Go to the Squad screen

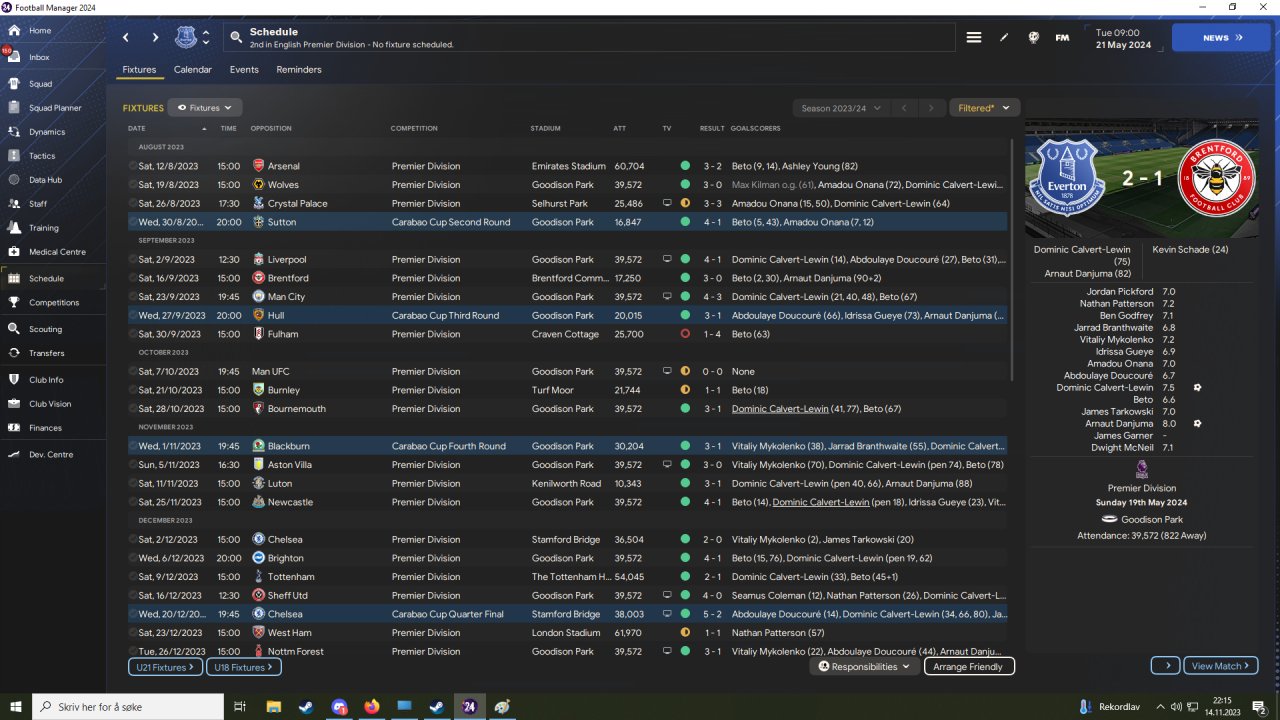[40, 84]
